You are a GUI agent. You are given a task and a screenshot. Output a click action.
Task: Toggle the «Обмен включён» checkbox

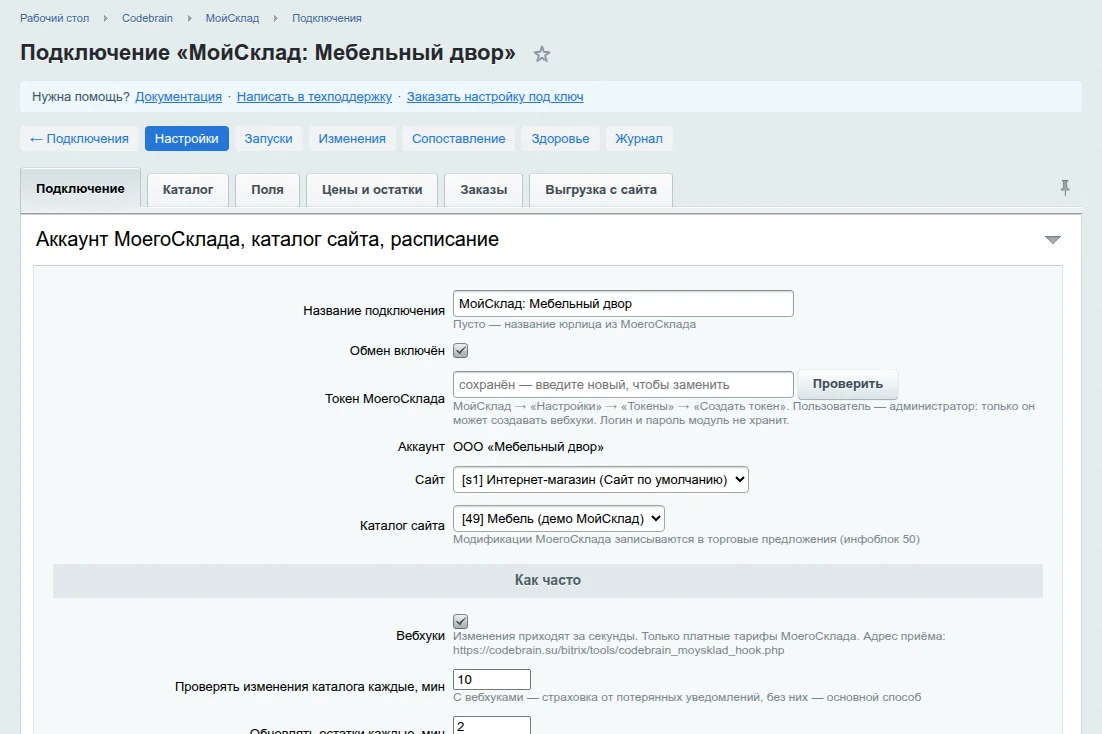[460, 350]
